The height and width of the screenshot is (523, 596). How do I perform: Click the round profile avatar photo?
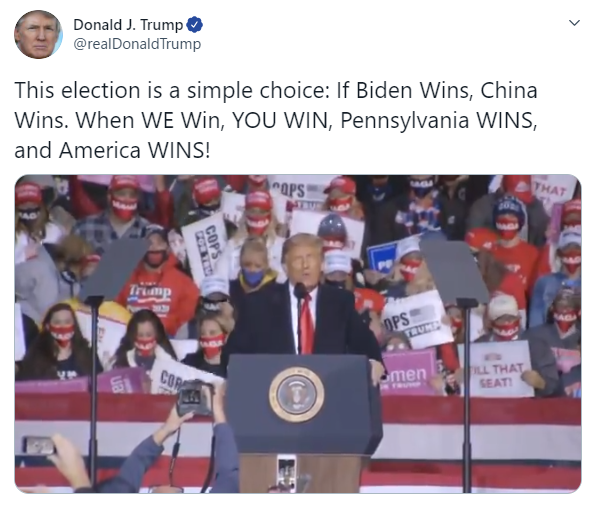tap(38, 34)
